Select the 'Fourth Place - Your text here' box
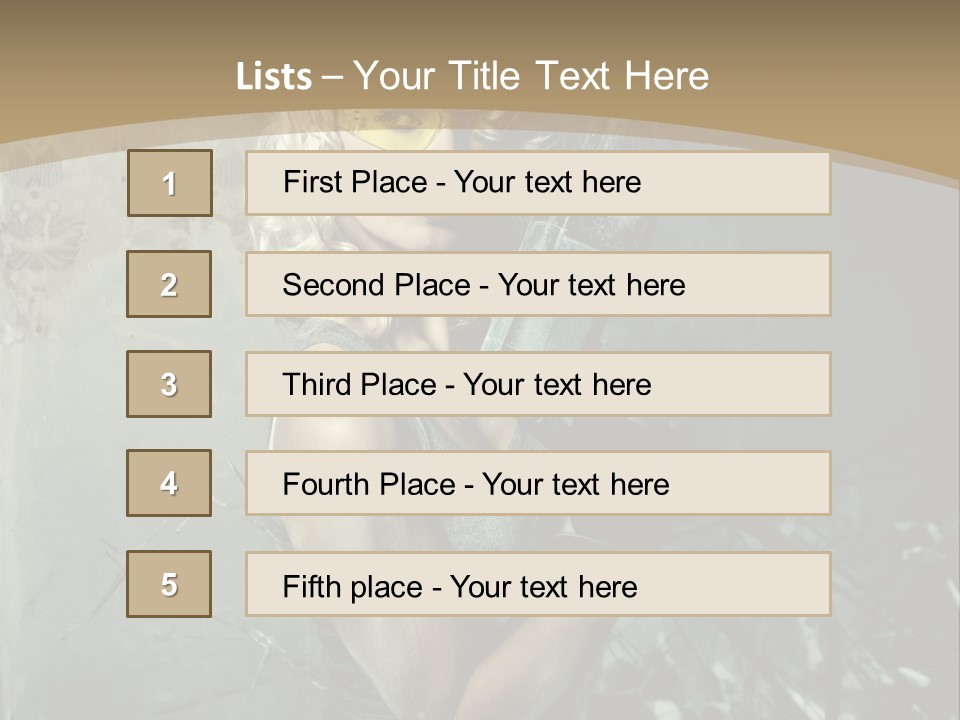The width and height of the screenshot is (960, 720). pos(538,484)
